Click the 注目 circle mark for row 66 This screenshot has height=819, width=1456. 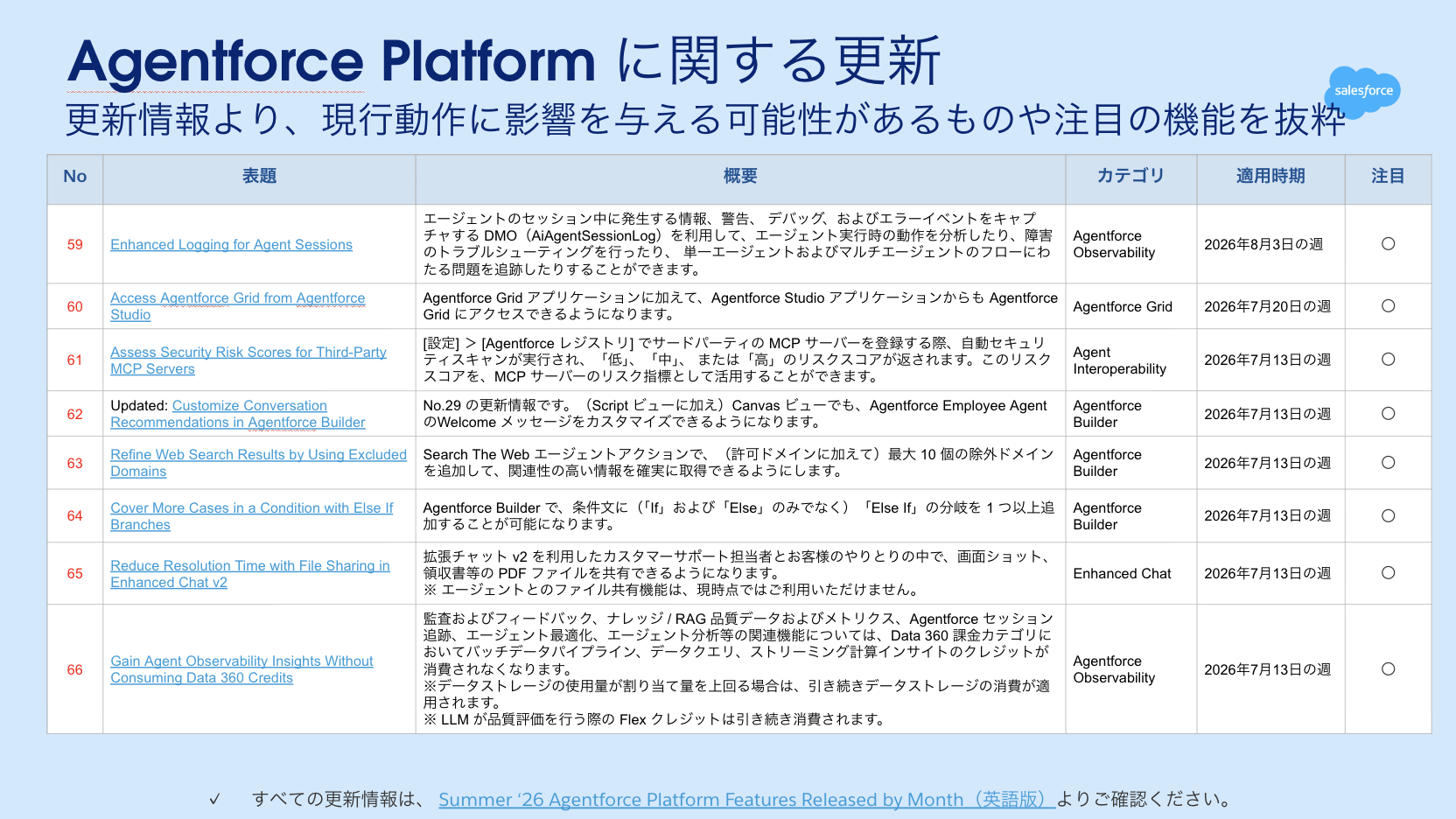[x=1388, y=669]
